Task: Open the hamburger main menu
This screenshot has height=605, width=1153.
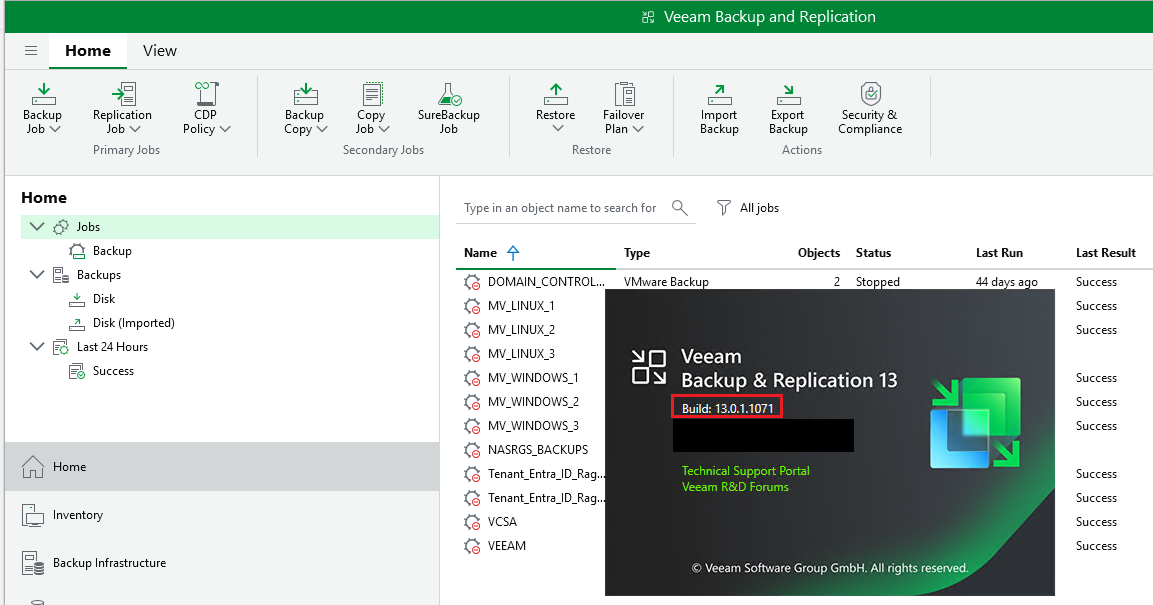Action: click(x=30, y=50)
